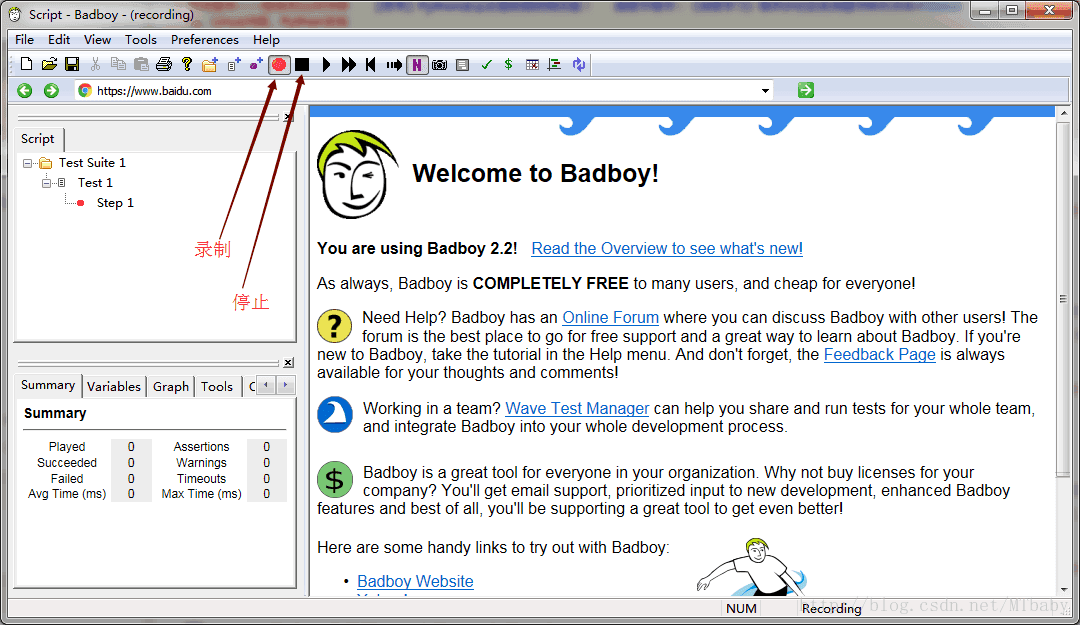Open Read the Overview link
Screen dimensions: 1080x625
click(x=667, y=249)
